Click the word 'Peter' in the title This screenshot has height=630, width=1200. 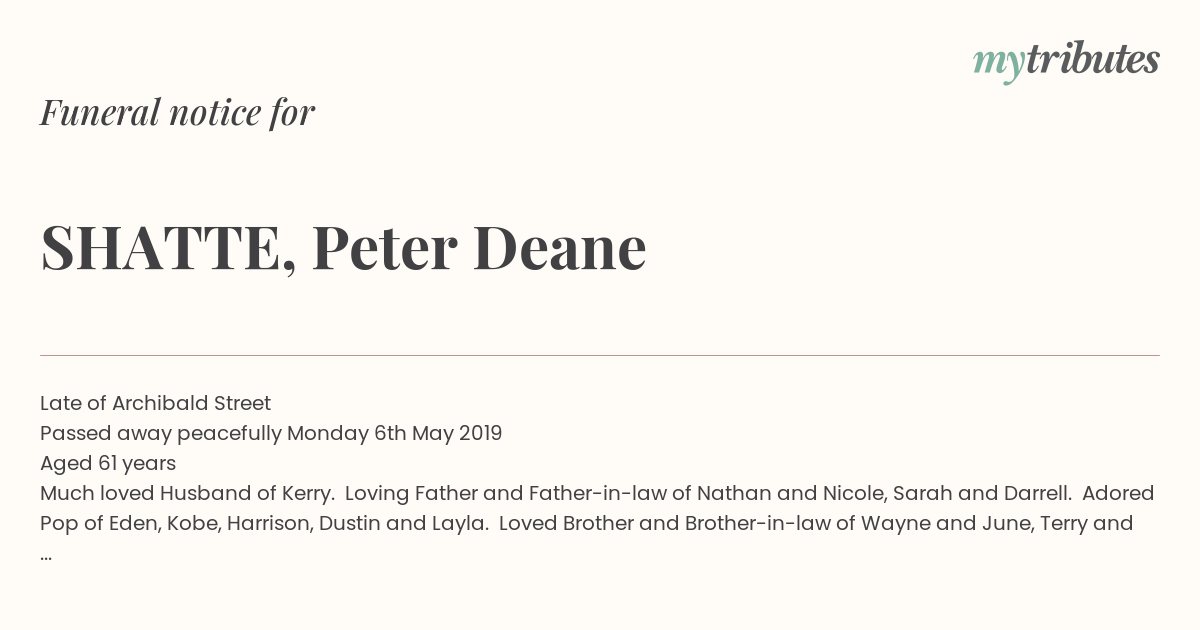(384, 248)
